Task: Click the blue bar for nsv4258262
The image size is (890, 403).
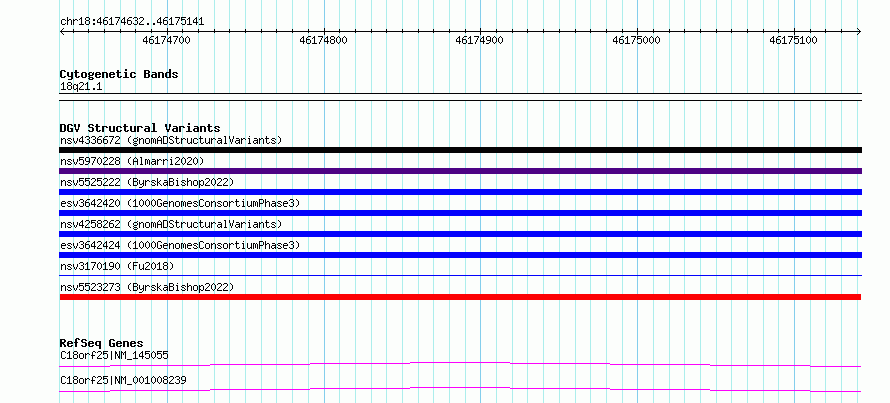Action: click(460, 234)
